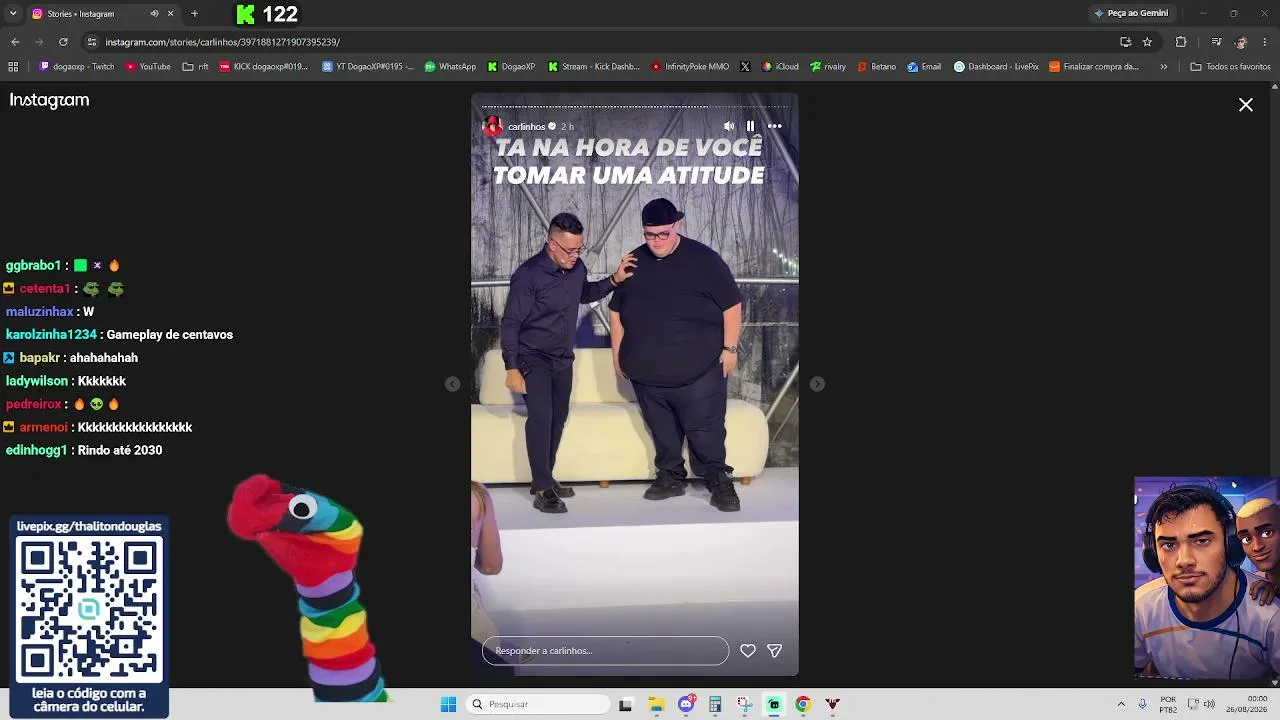Image resolution: width=1280 pixels, height=720 pixels.
Task: Click the story progress bar
Action: (635, 106)
